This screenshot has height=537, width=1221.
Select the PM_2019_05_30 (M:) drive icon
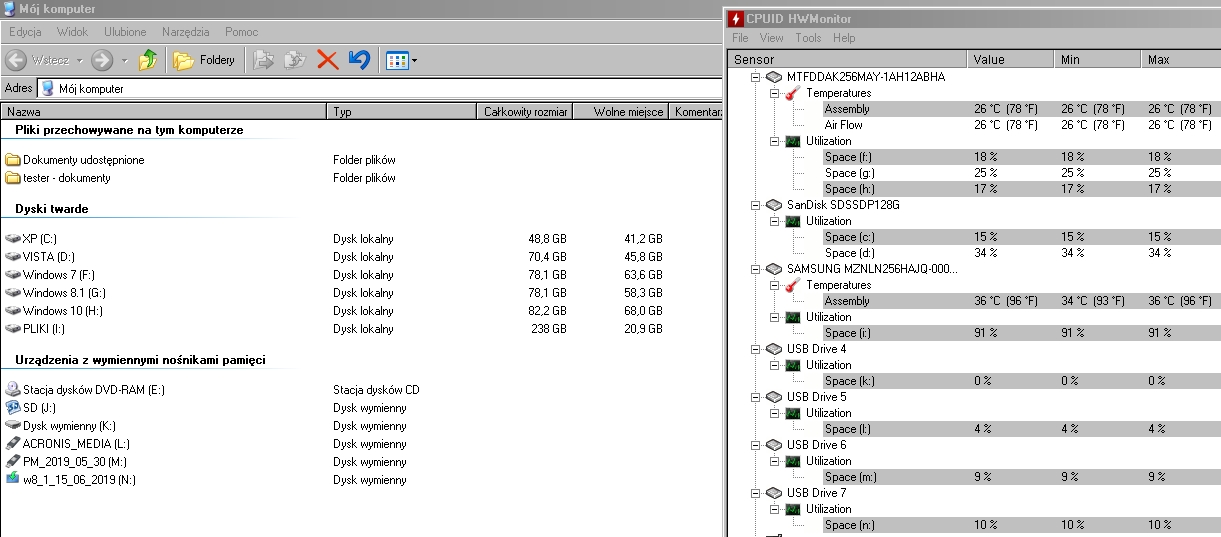tap(13, 462)
